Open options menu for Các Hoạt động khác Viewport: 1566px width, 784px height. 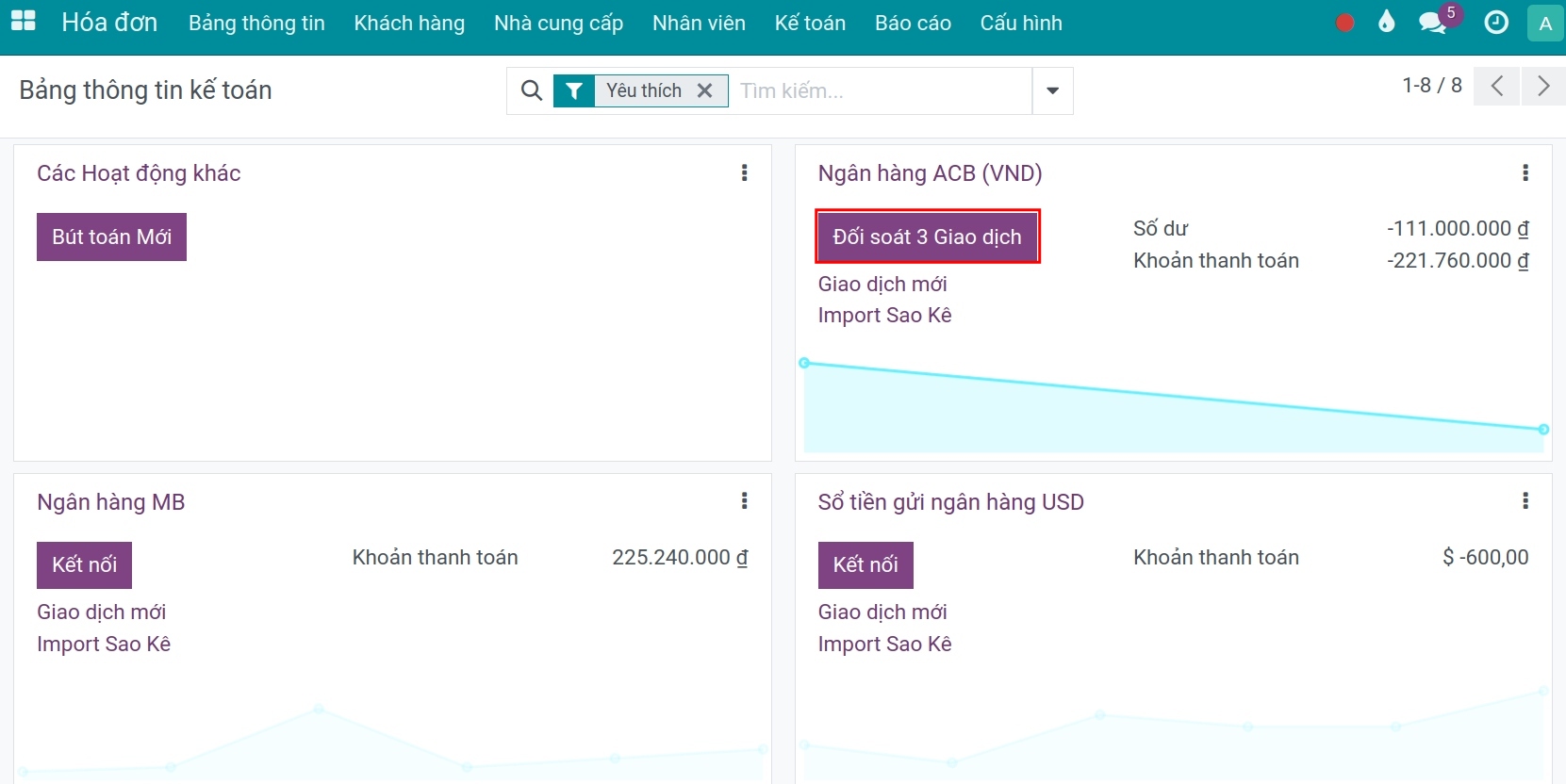[x=745, y=172]
